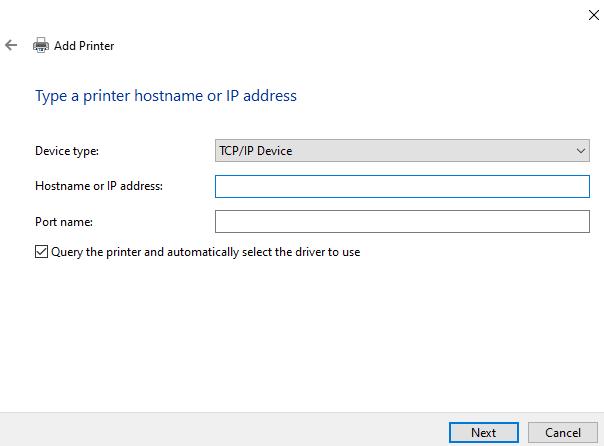Uncheck the Query the printer checkbox
604x446 pixels.
point(41,252)
